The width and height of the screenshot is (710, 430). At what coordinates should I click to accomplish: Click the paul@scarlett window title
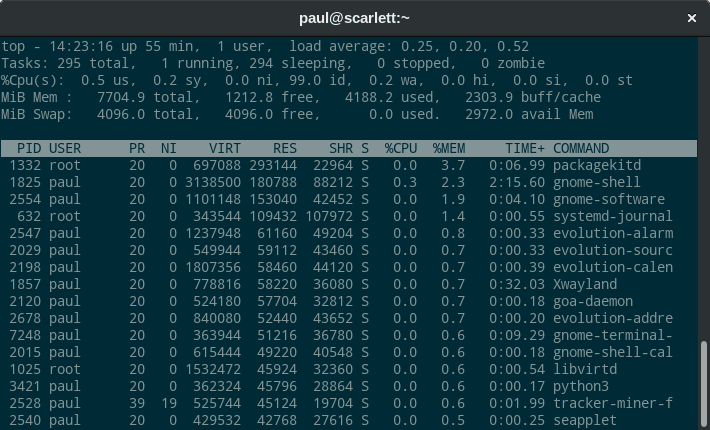point(354,18)
